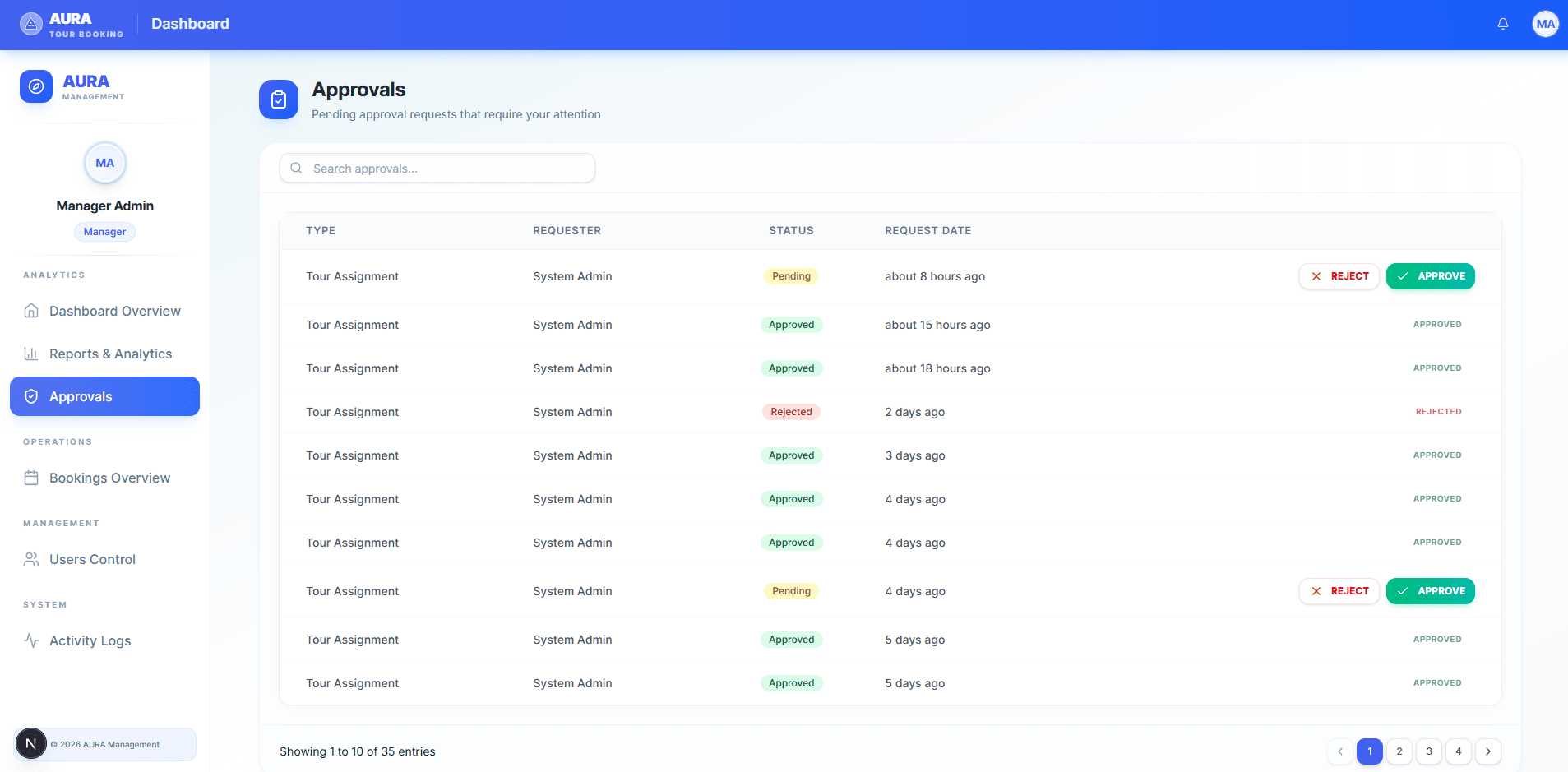
Task: Reject the pending request from 4 days ago
Action: click(x=1339, y=591)
